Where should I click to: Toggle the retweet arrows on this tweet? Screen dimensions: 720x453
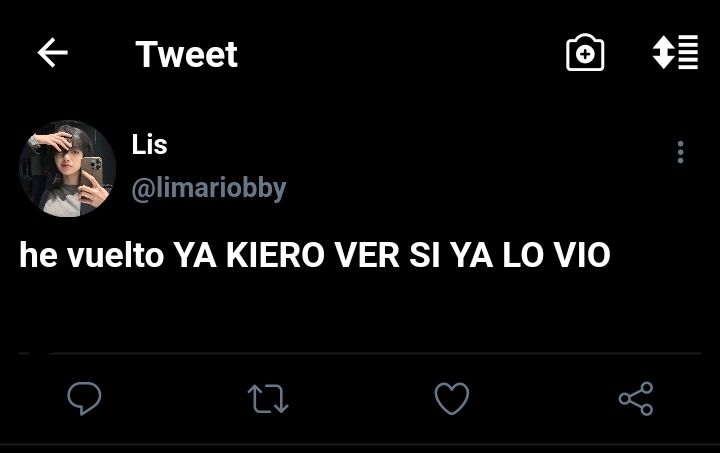[x=268, y=398]
